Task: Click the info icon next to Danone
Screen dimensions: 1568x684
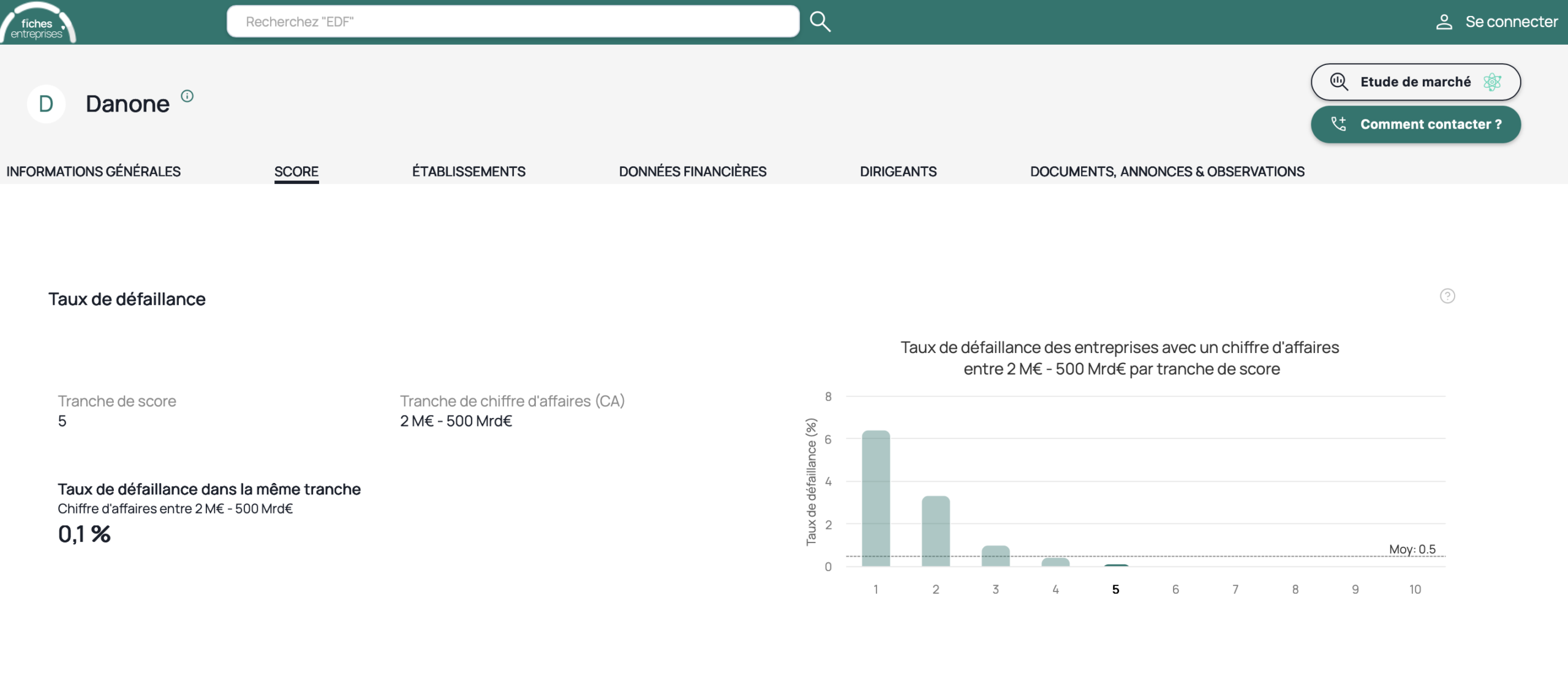Action: [187, 96]
